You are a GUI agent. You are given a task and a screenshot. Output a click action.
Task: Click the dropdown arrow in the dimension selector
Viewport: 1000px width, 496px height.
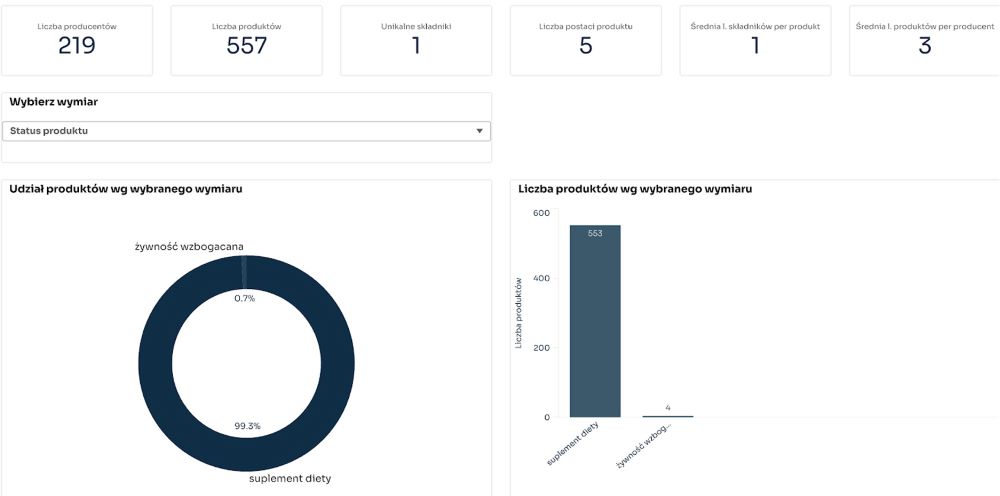480,131
